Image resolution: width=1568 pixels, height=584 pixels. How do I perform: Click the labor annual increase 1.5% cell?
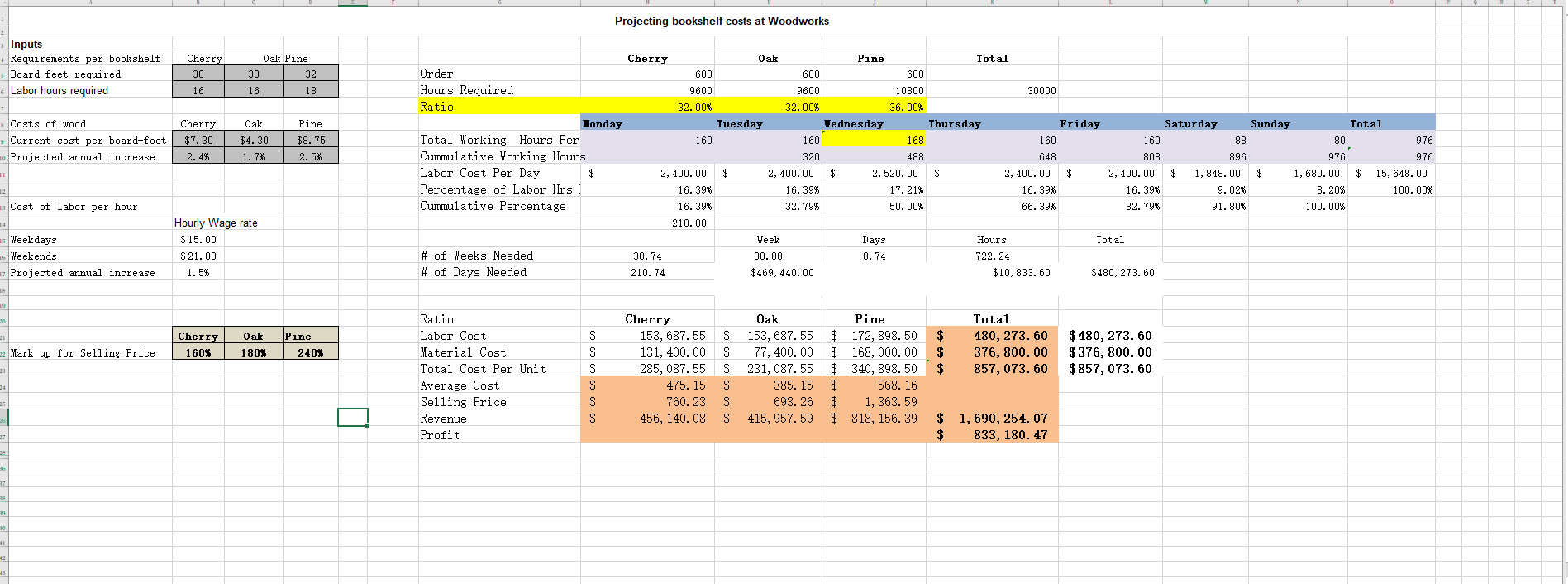(x=198, y=272)
